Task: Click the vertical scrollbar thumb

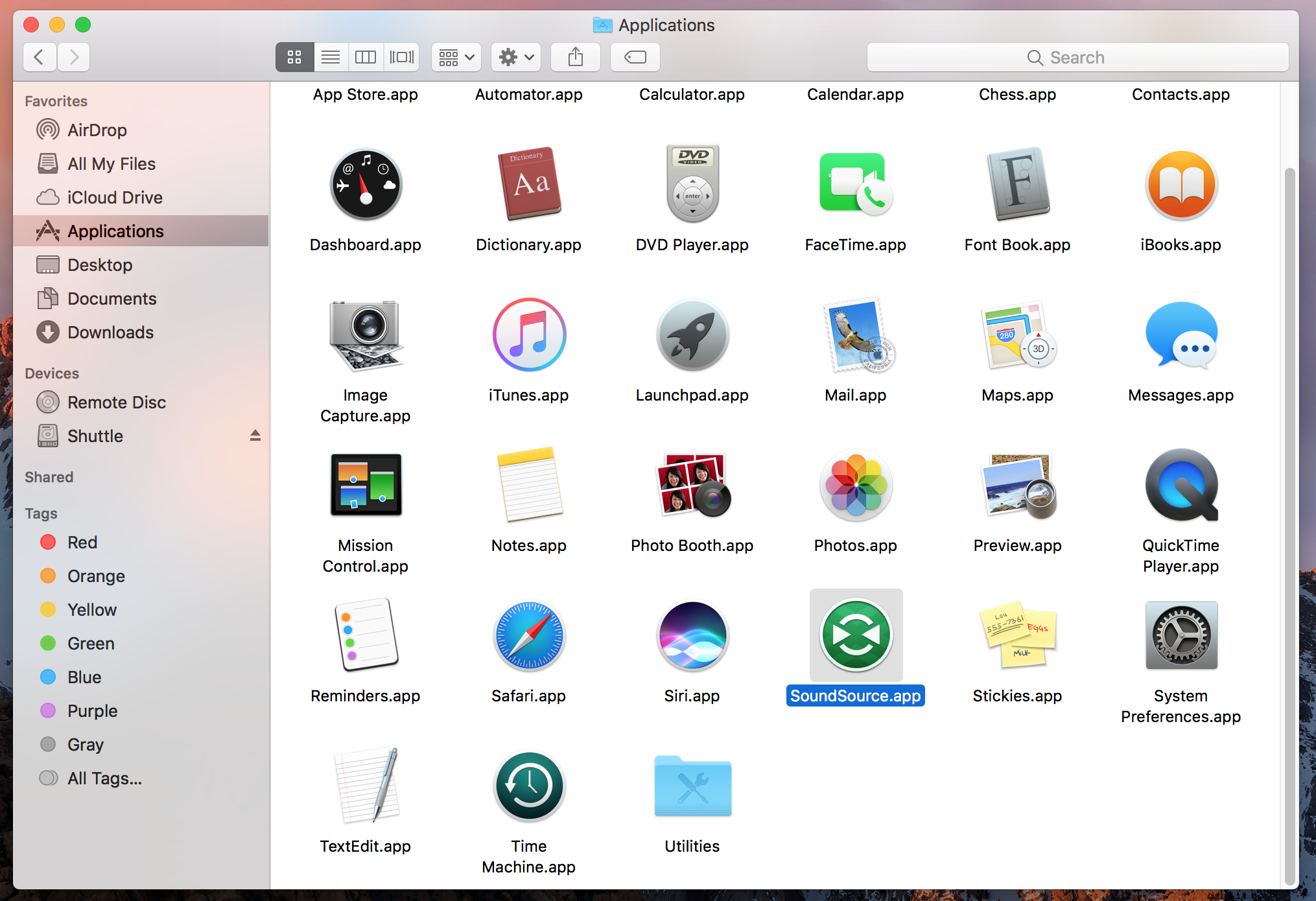Action: 1290,526
